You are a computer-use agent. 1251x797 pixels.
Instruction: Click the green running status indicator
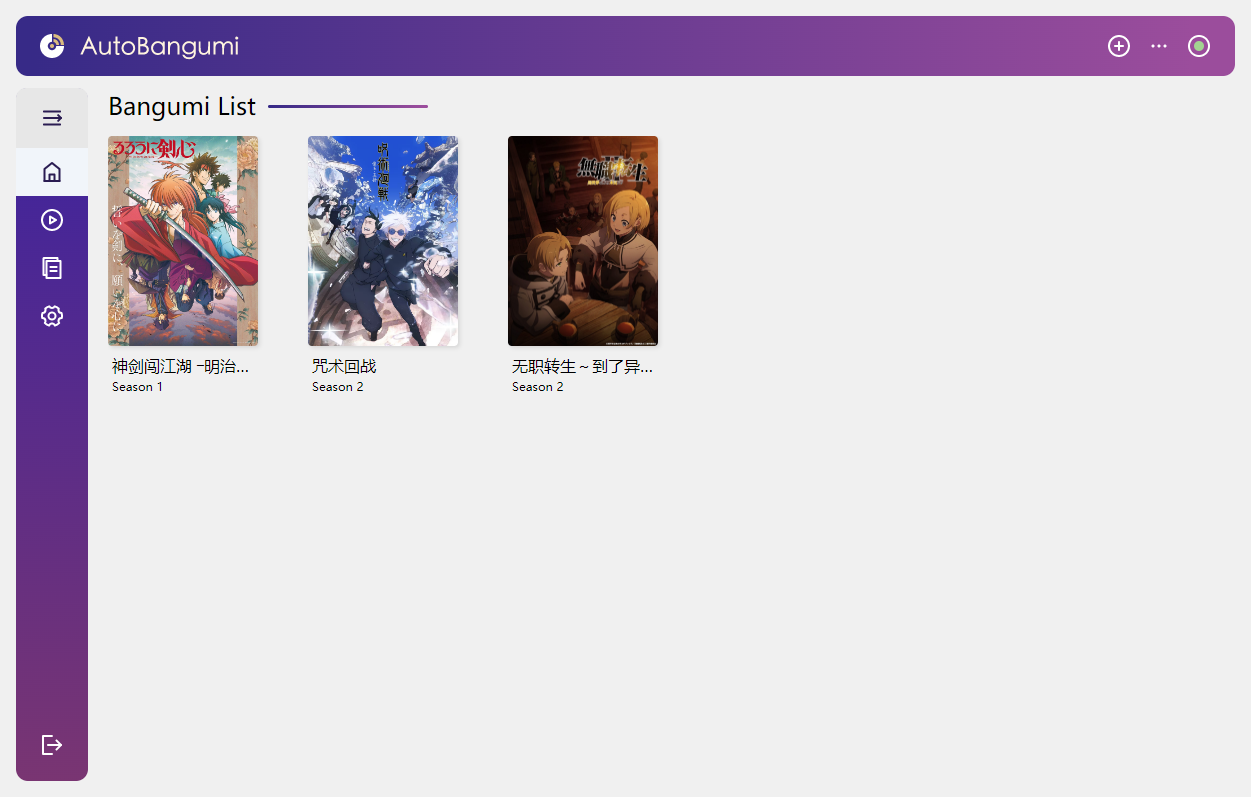pos(1199,46)
